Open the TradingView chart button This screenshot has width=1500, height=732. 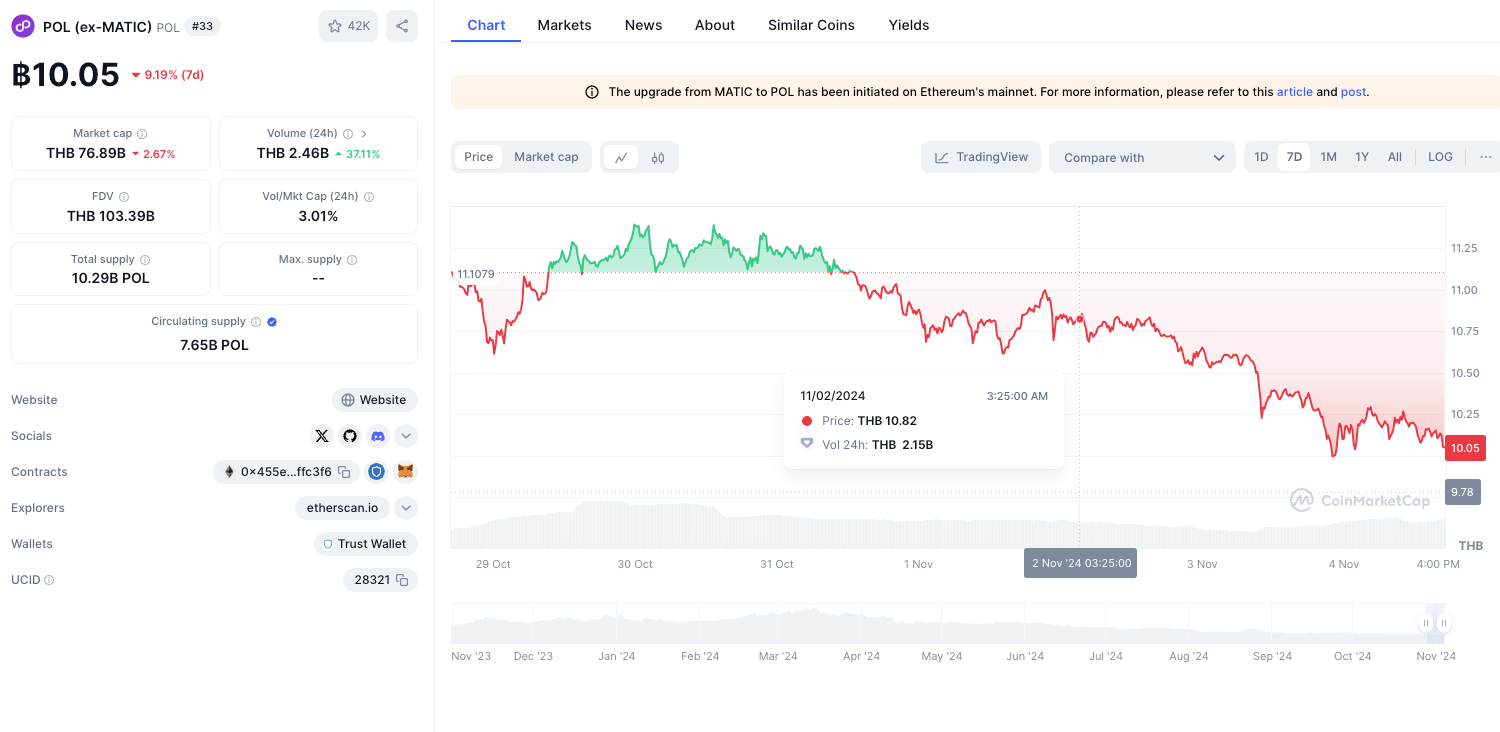tap(981, 157)
